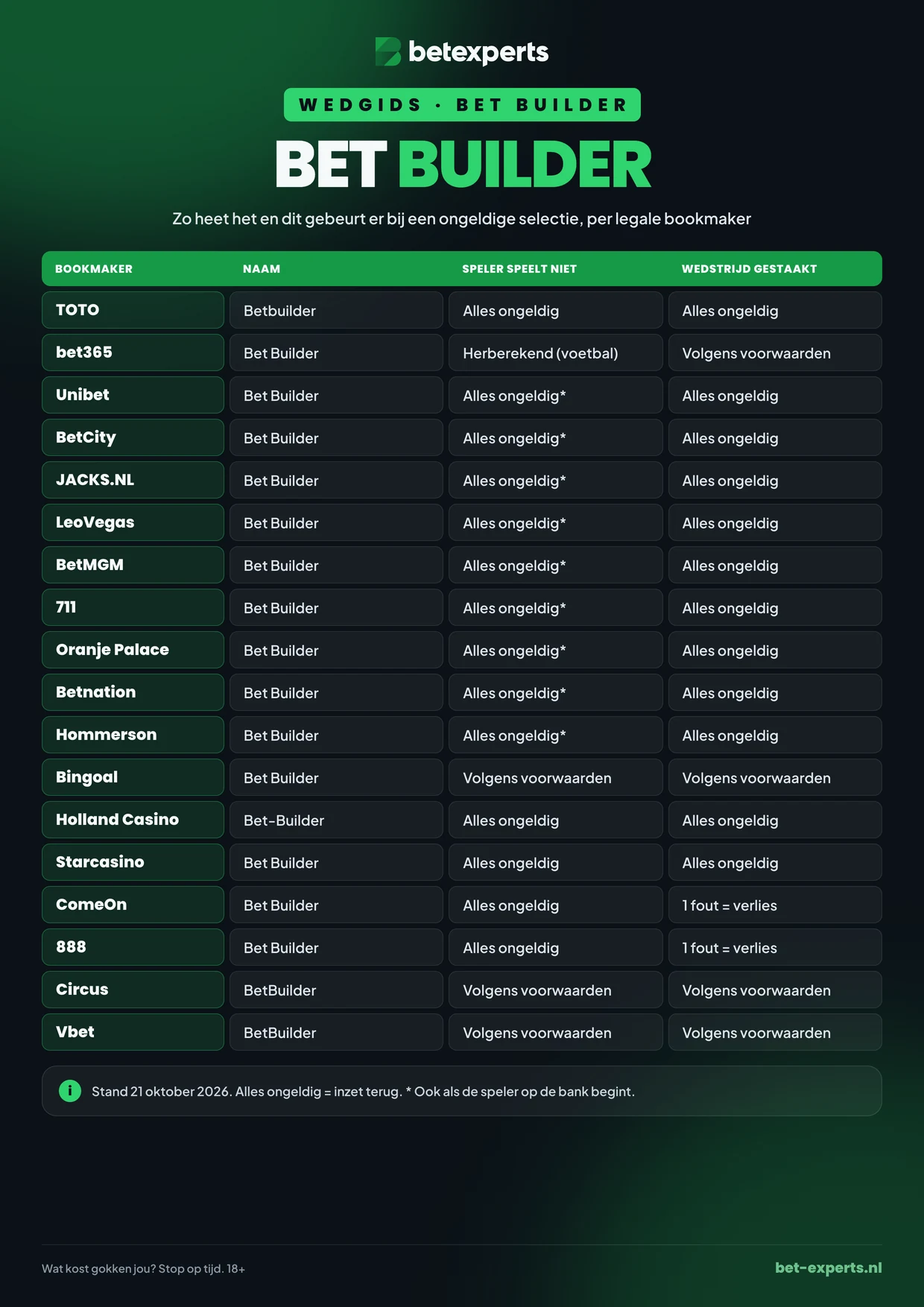
Task: Click the betexperts logo icon
Action: click(x=388, y=51)
